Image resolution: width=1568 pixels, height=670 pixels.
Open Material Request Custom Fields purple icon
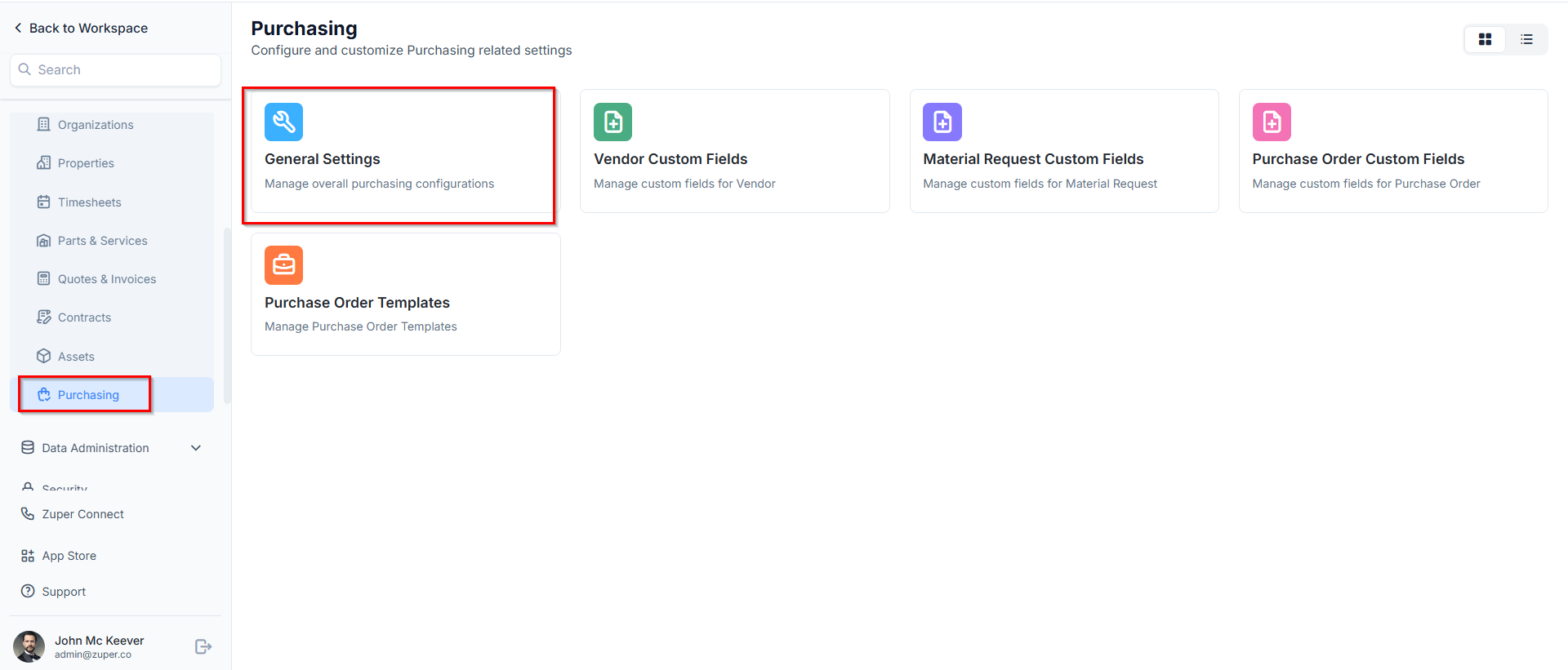pyautogui.click(x=942, y=122)
